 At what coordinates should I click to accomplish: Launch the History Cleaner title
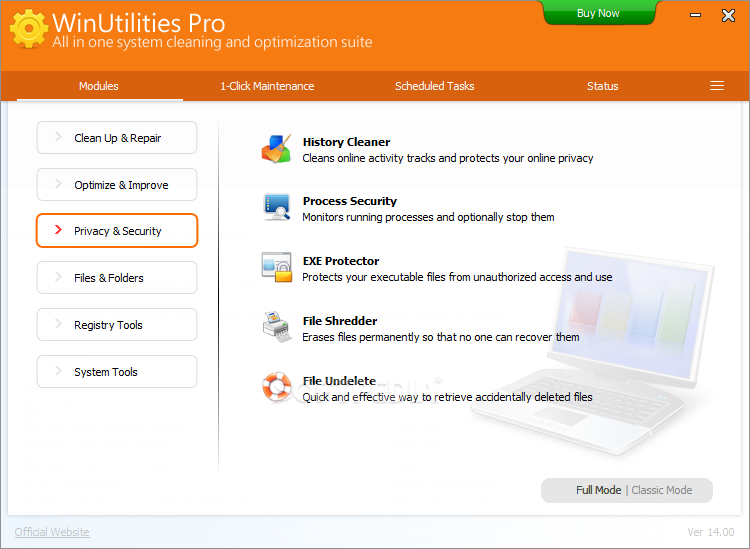(x=346, y=142)
